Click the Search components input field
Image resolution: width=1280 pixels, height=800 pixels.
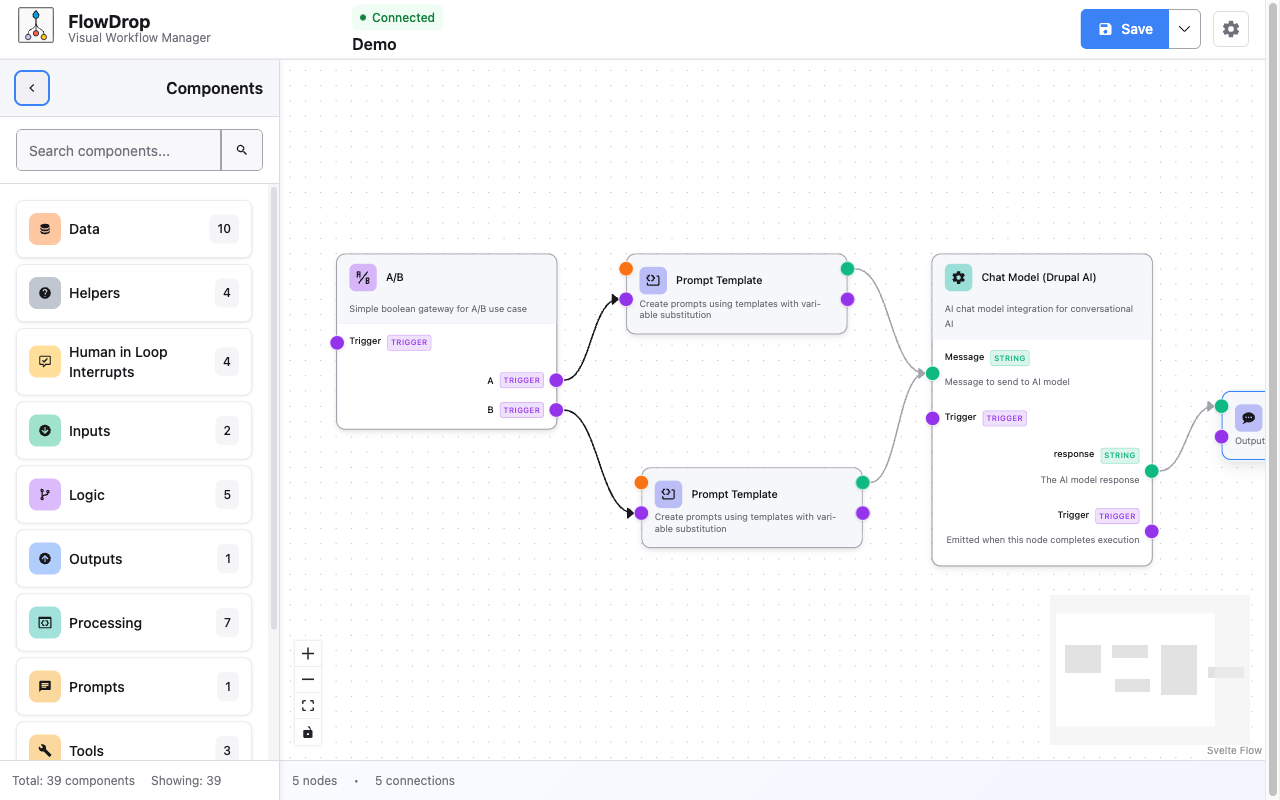click(x=119, y=150)
